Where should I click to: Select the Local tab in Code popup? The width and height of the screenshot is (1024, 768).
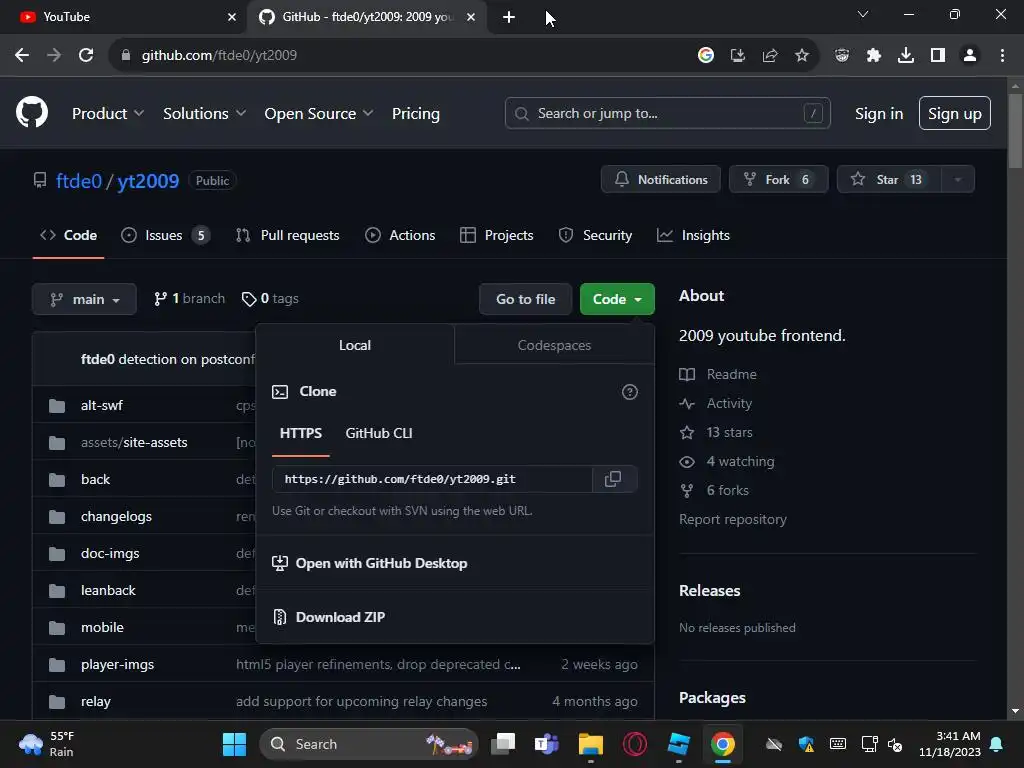click(355, 345)
